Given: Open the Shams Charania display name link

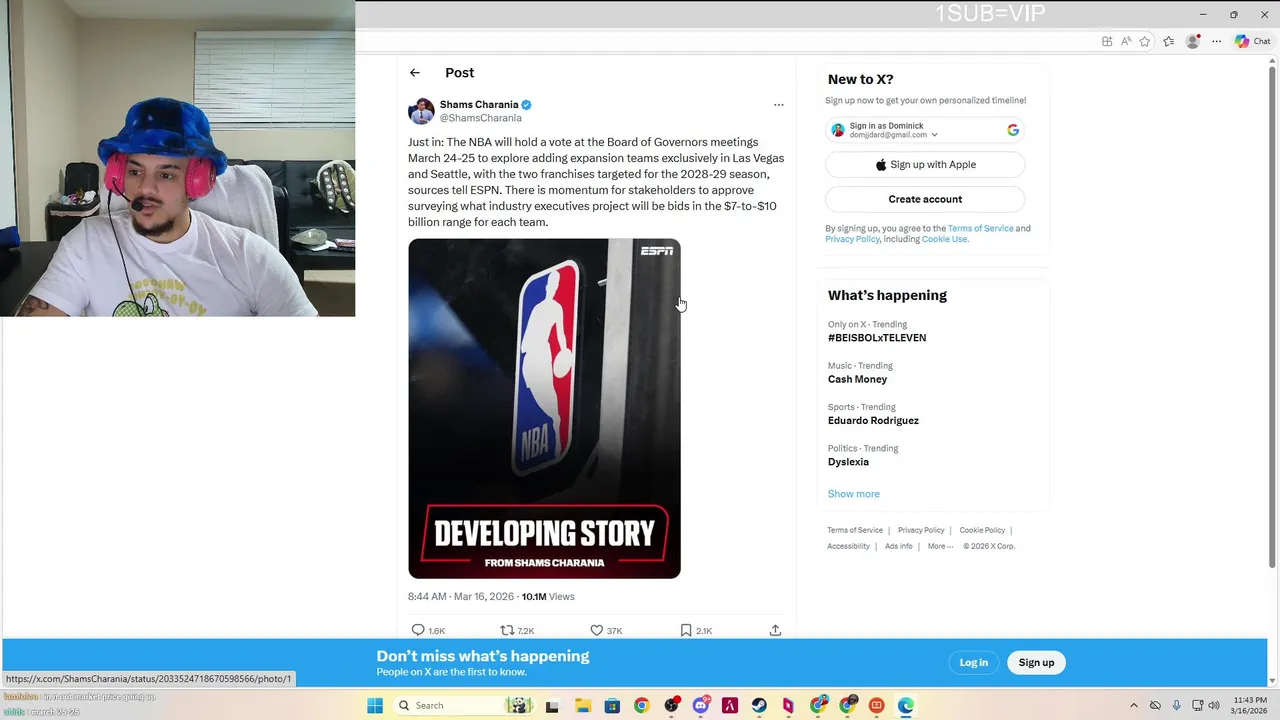Looking at the screenshot, I should pos(479,104).
